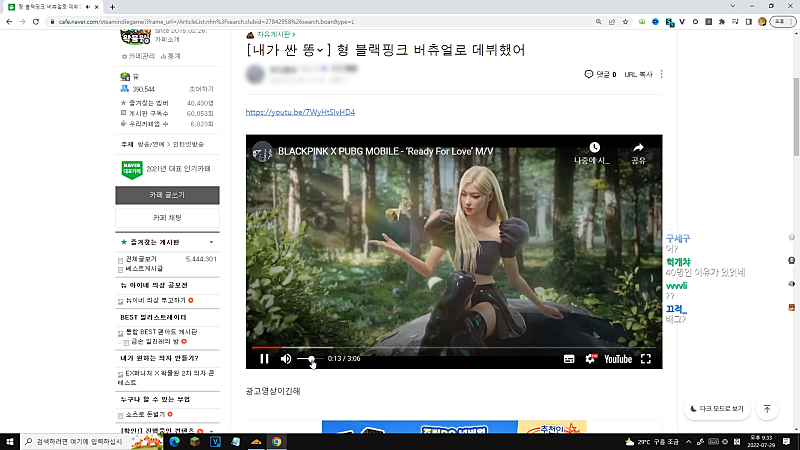Viewport: 800px width, 450px height.
Task: Open the 전체글보기 board
Action: [x=143, y=258]
